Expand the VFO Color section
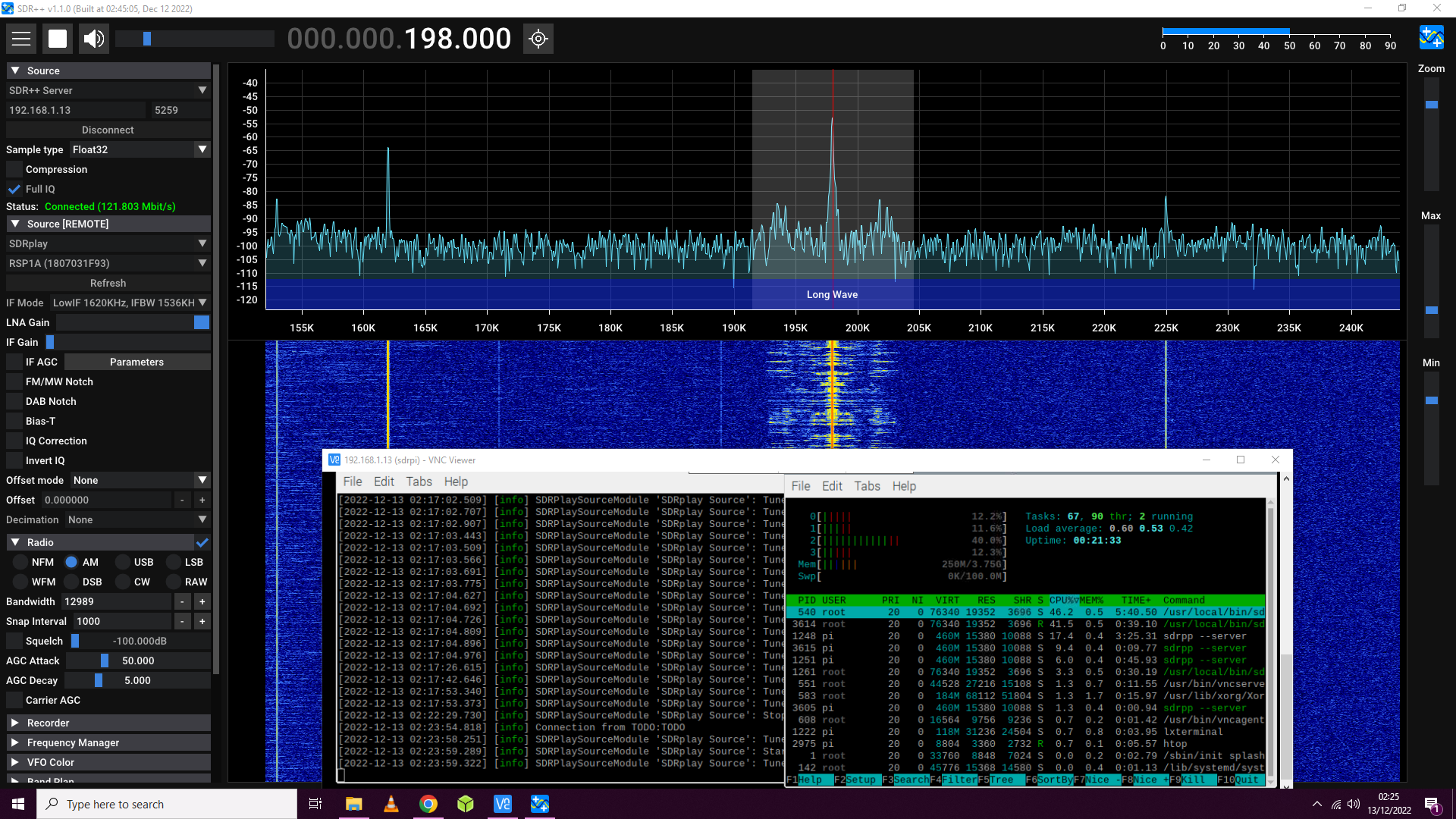Viewport: 1456px width, 819px height. (x=108, y=762)
